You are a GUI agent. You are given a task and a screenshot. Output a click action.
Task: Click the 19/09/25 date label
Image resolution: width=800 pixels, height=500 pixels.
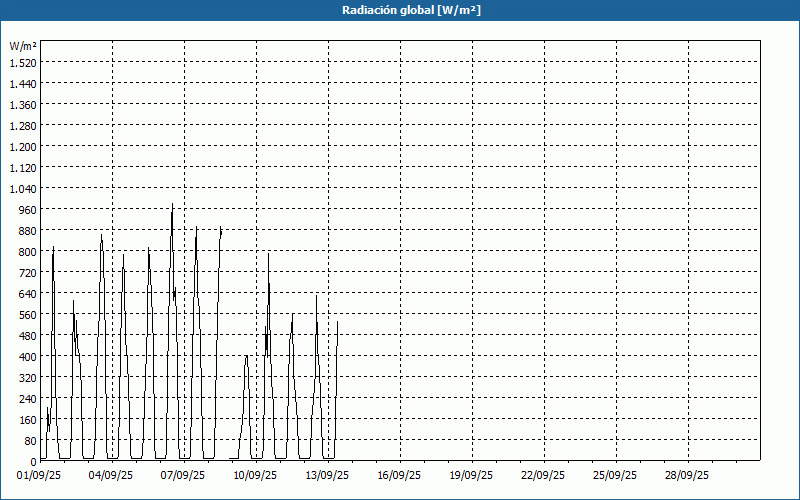pyautogui.click(x=471, y=475)
